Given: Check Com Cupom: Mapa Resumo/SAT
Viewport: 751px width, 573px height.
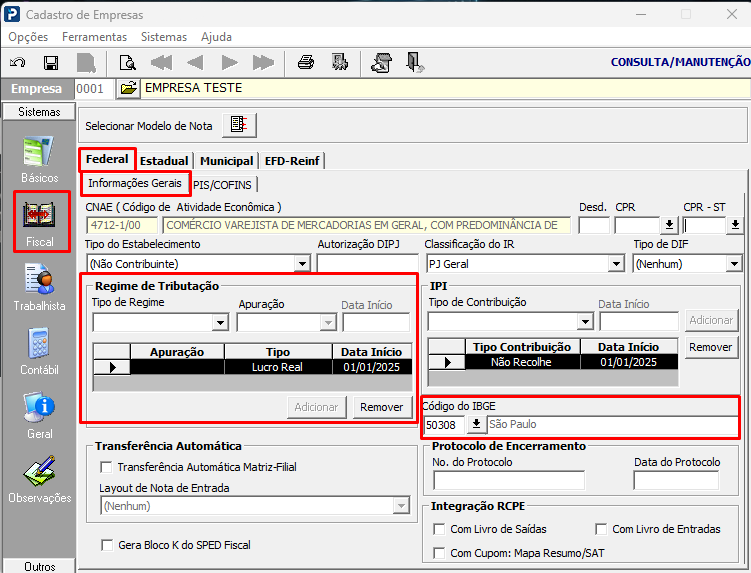Looking at the screenshot, I should coord(439,553).
